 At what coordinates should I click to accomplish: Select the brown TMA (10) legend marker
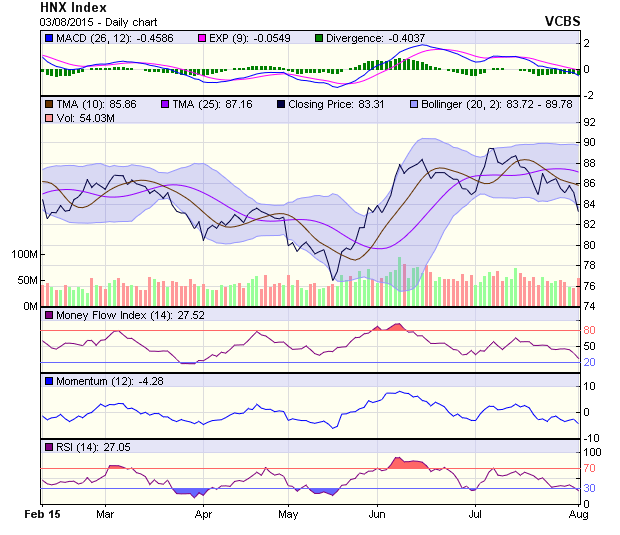[x=48, y=103]
